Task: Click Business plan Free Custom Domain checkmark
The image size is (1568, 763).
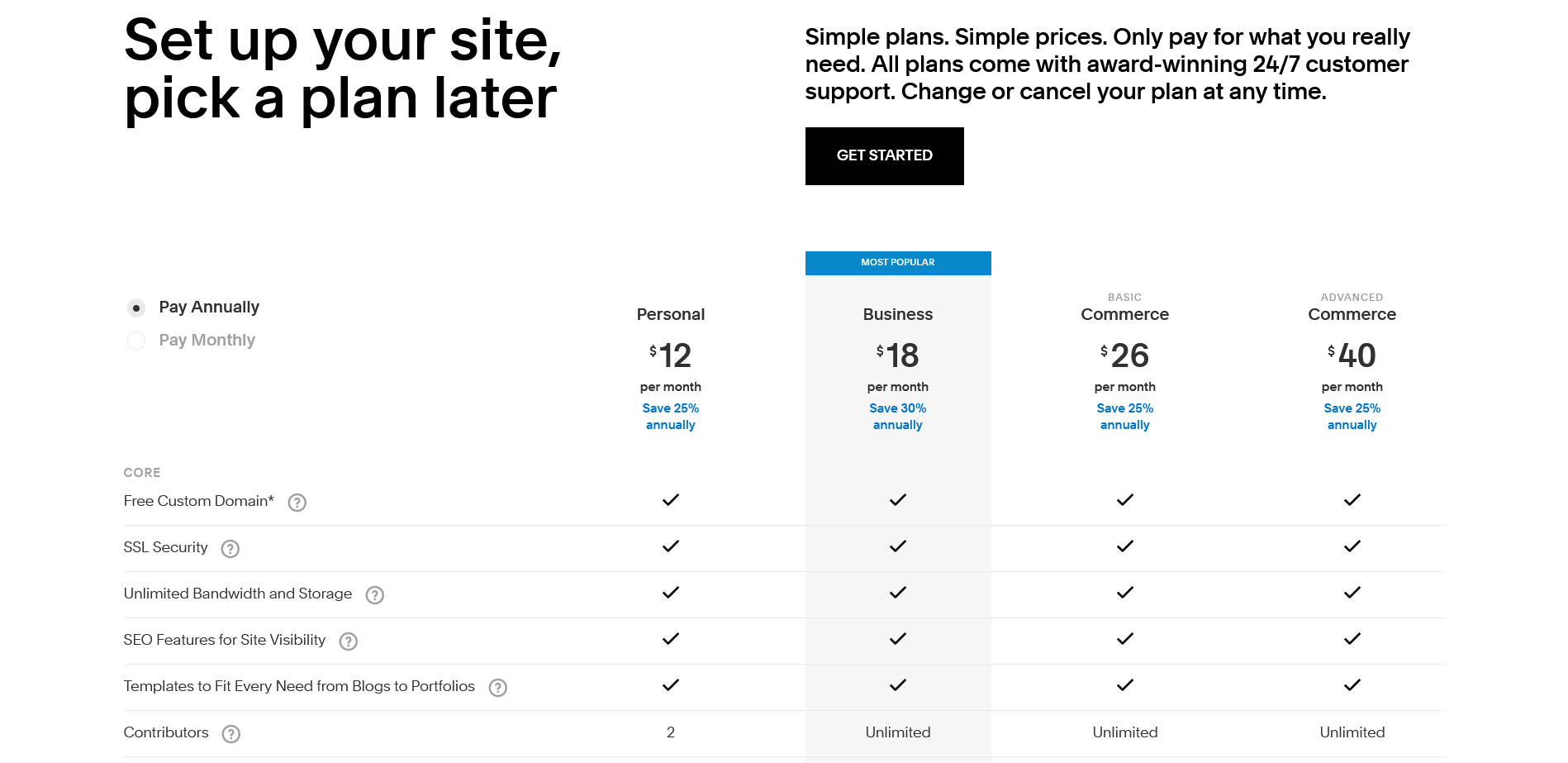Action: pos(898,500)
